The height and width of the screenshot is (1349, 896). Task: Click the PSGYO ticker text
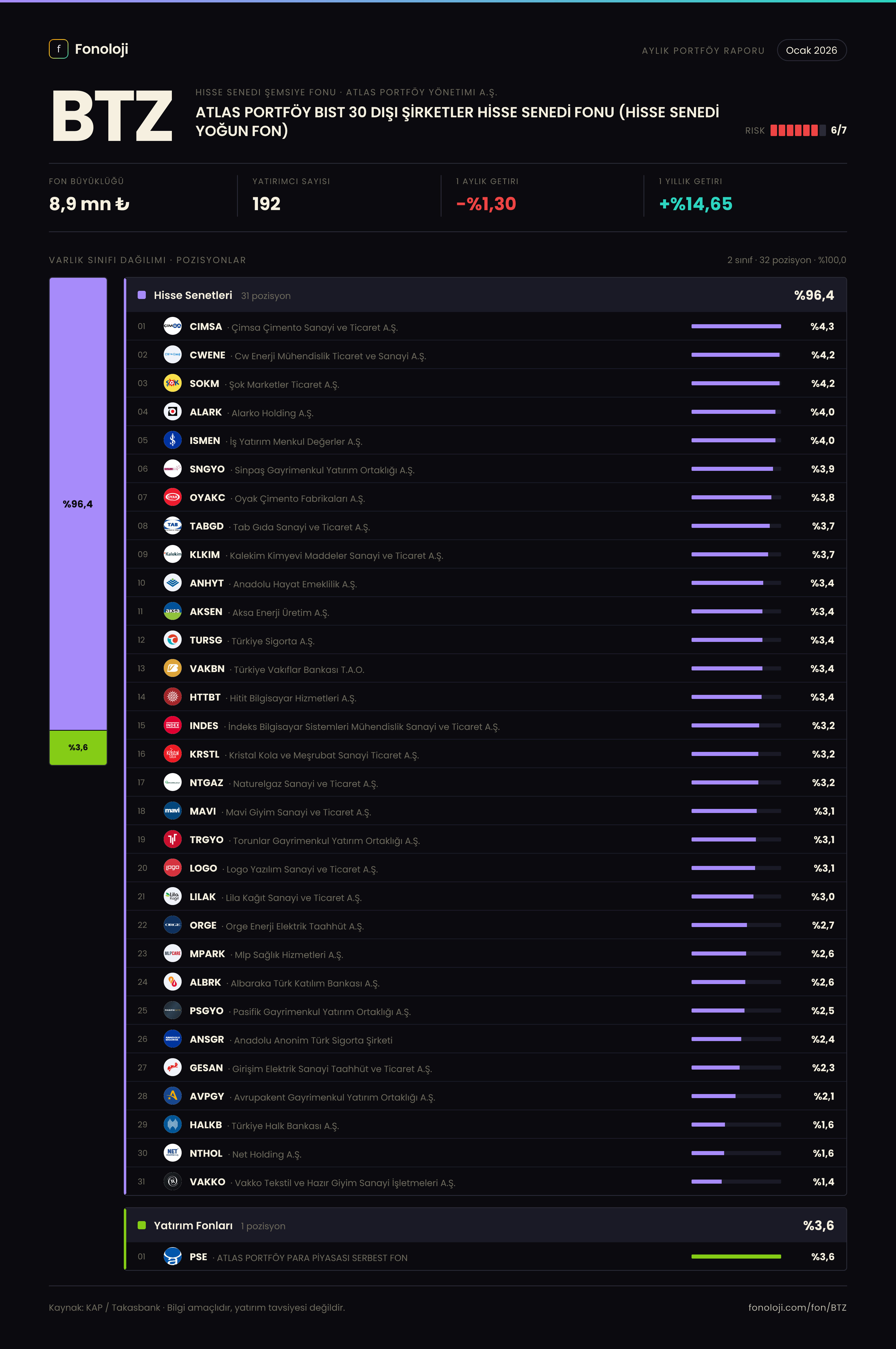206,1011
